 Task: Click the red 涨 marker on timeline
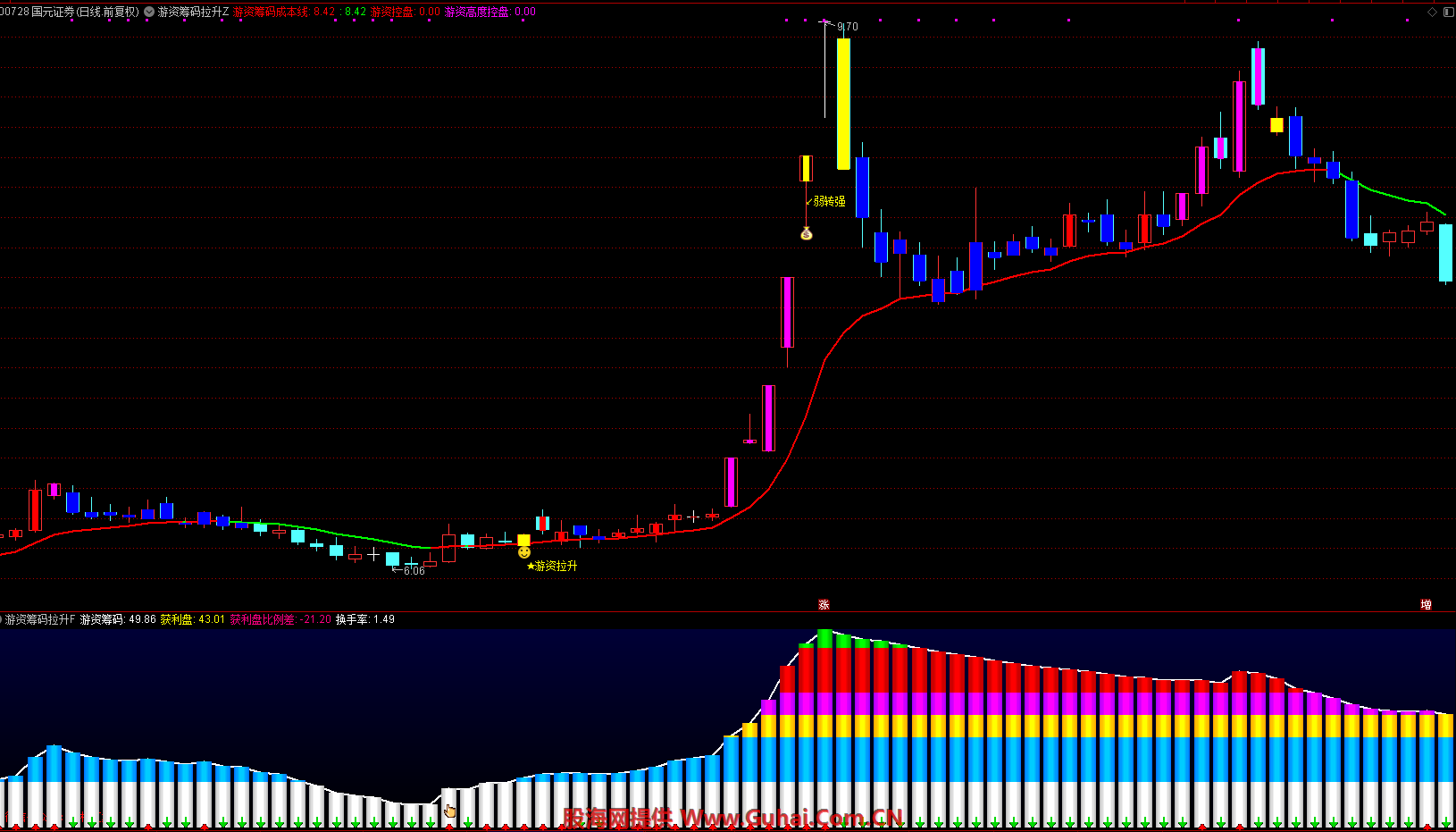pos(824,605)
